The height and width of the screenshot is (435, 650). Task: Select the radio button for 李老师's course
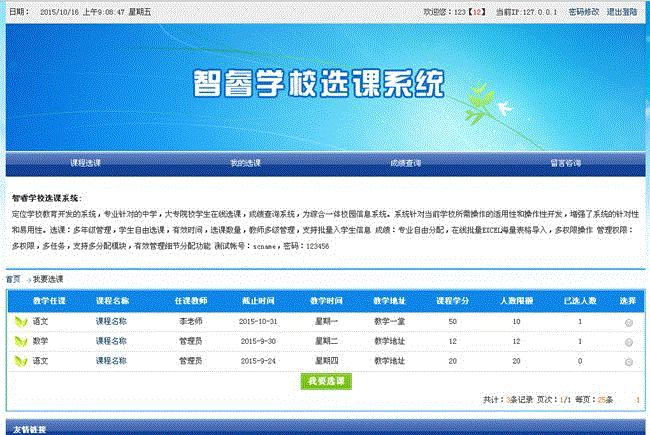click(628, 323)
